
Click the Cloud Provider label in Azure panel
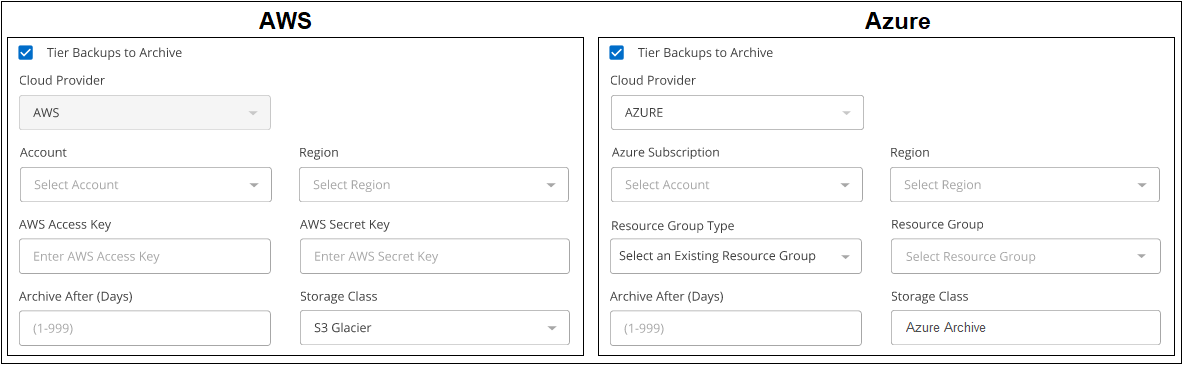click(653, 80)
